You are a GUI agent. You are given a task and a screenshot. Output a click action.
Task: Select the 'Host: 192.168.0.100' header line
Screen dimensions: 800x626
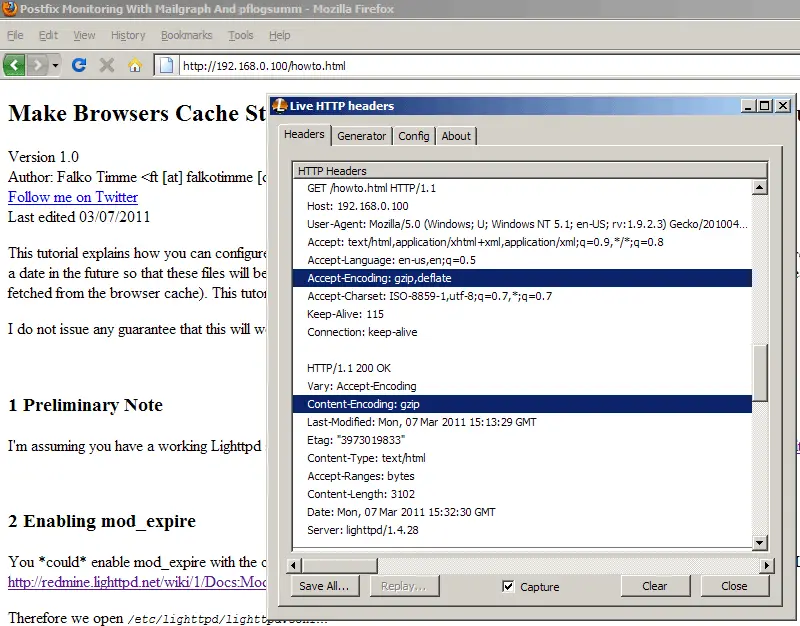(522, 206)
